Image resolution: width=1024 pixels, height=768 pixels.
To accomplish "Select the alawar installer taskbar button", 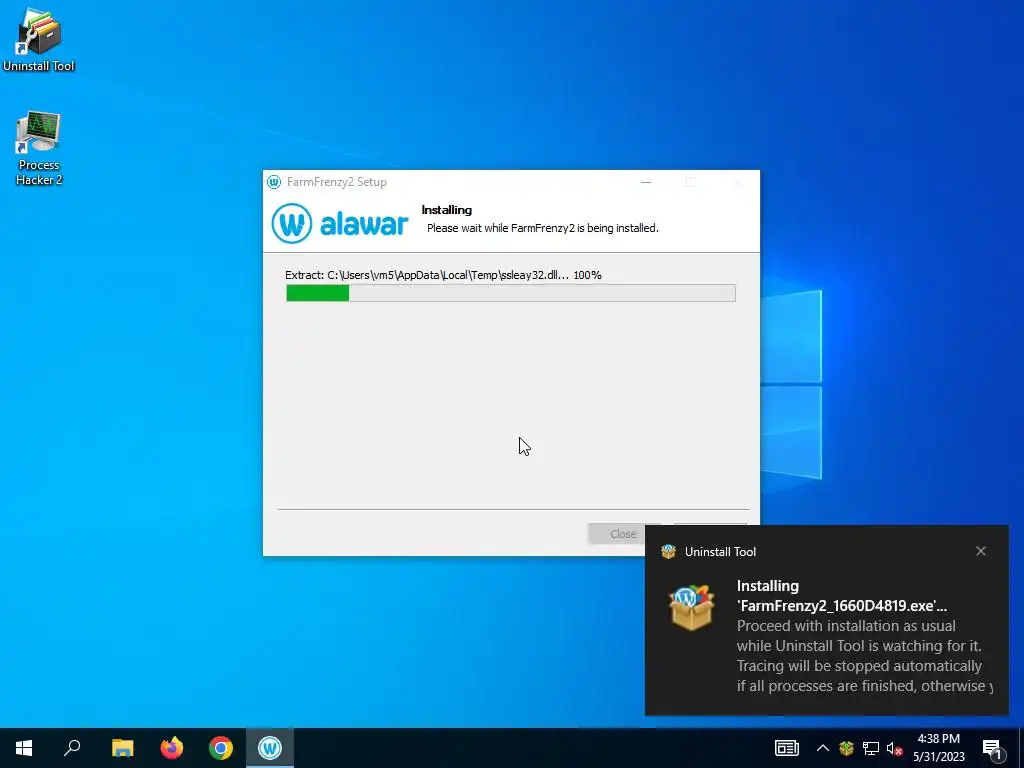I will [x=270, y=748].
